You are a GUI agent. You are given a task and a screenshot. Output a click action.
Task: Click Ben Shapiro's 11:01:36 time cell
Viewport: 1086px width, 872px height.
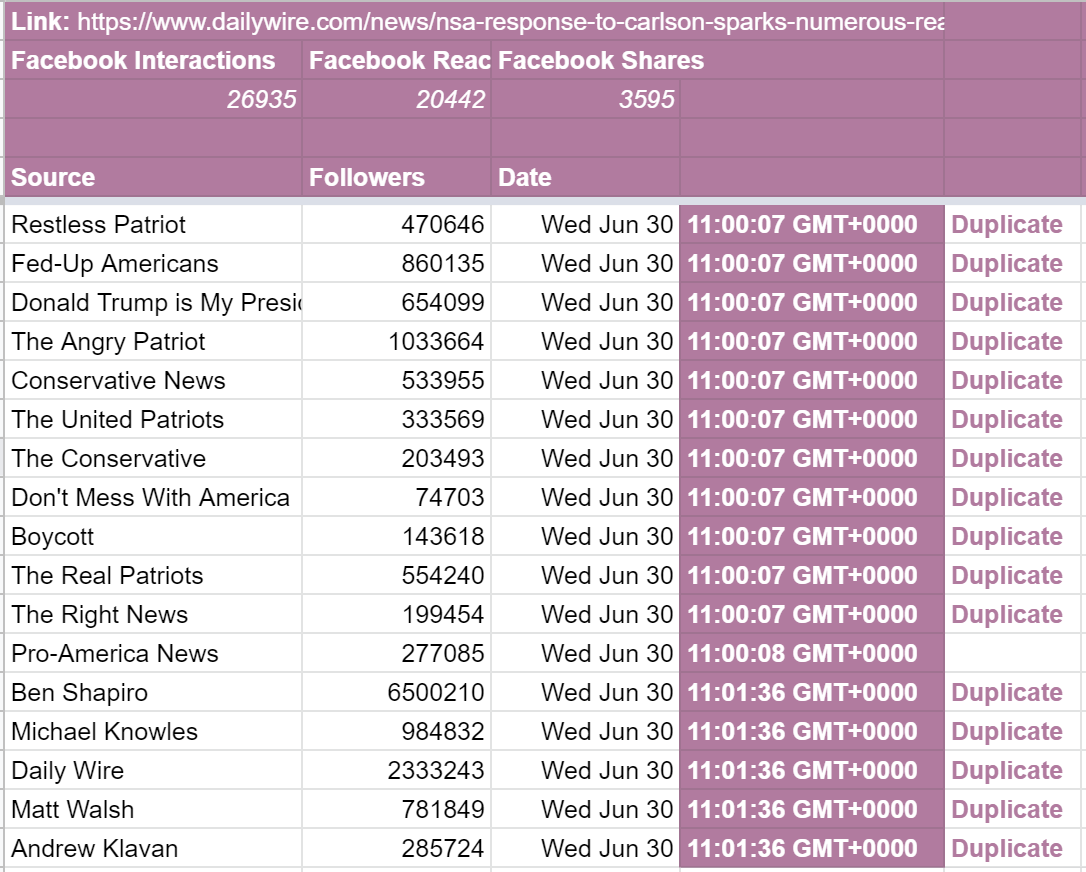click(x=812, y=693)
